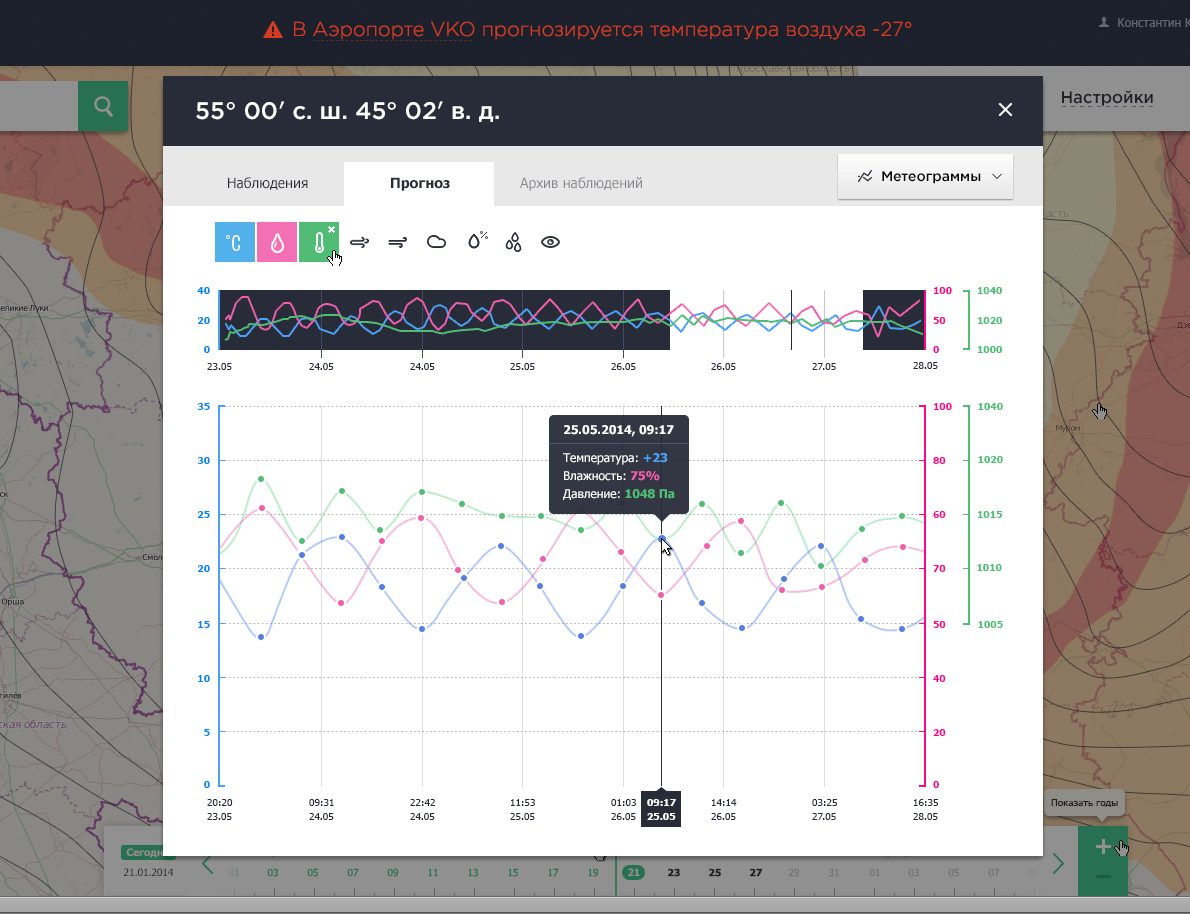Screen dimensions: 1190x914
Task: Open the Настройки link
Action: pyautogui.click(x=1106, y=98)
